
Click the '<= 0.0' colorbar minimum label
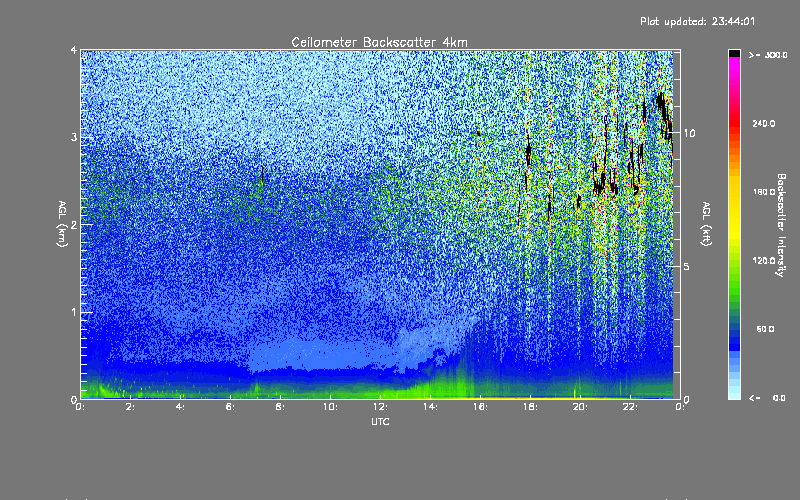767,398
